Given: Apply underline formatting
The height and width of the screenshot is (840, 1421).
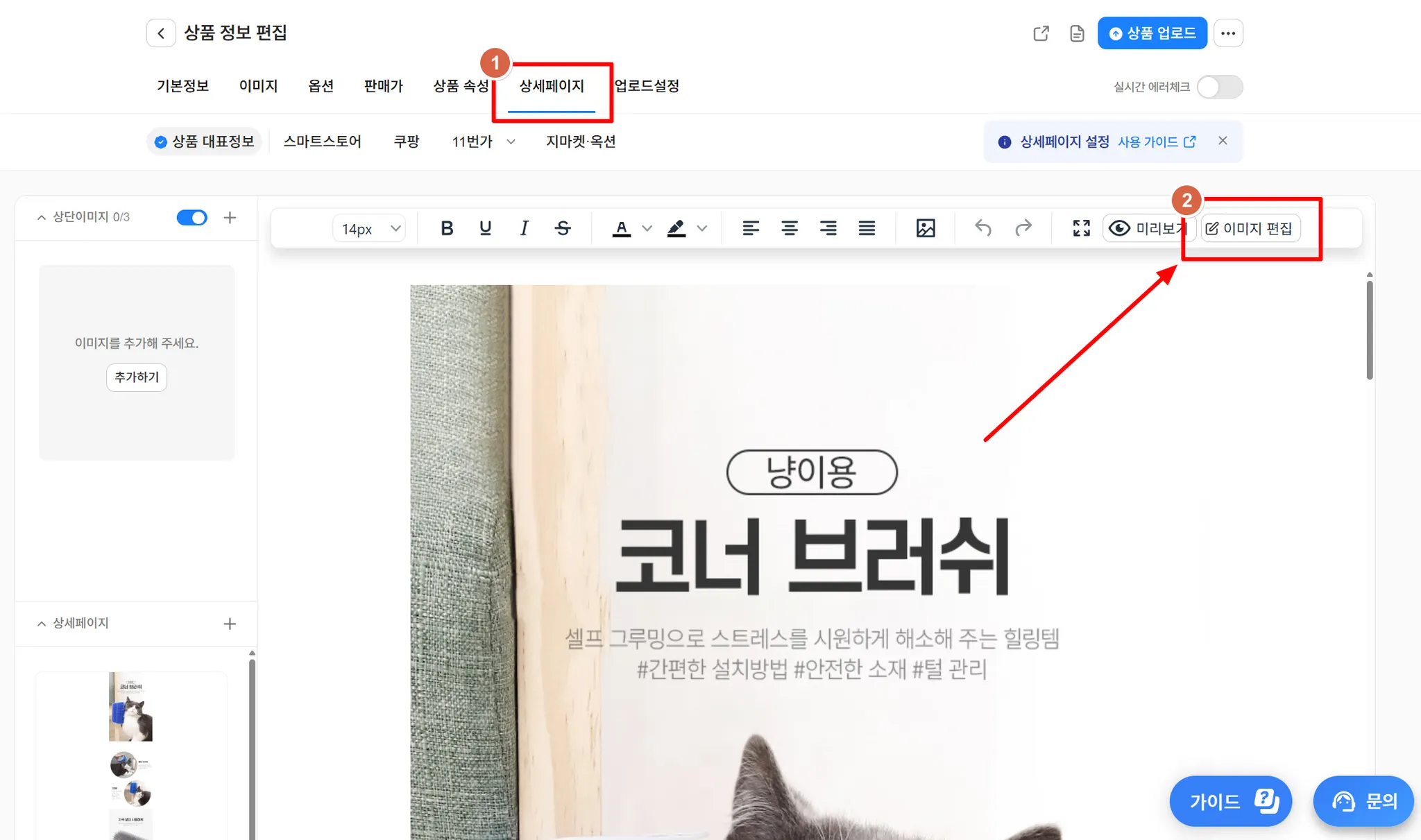Looking at the screenshot, I should (486, 228).
